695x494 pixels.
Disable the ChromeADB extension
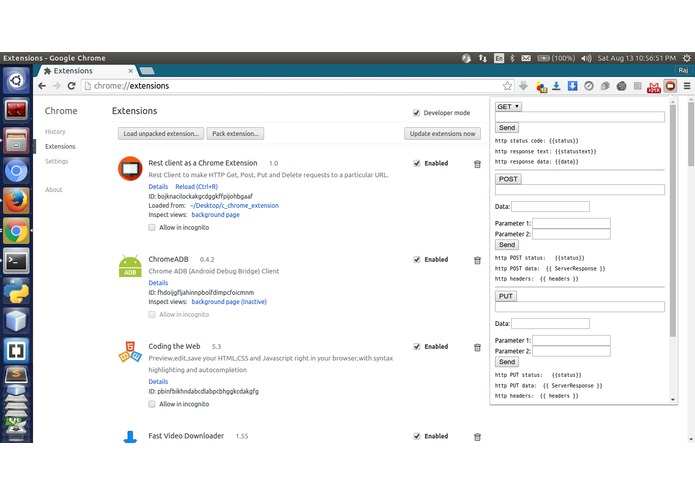pos(417,260)
